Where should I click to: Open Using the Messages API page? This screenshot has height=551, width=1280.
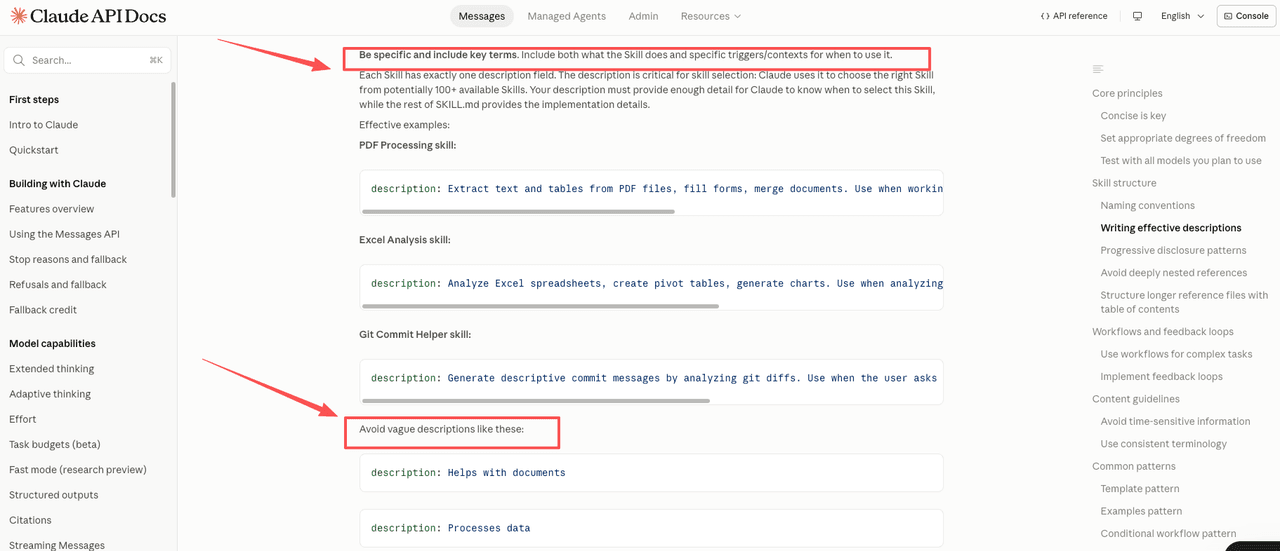pyautogui.click(x=64, y=234)
